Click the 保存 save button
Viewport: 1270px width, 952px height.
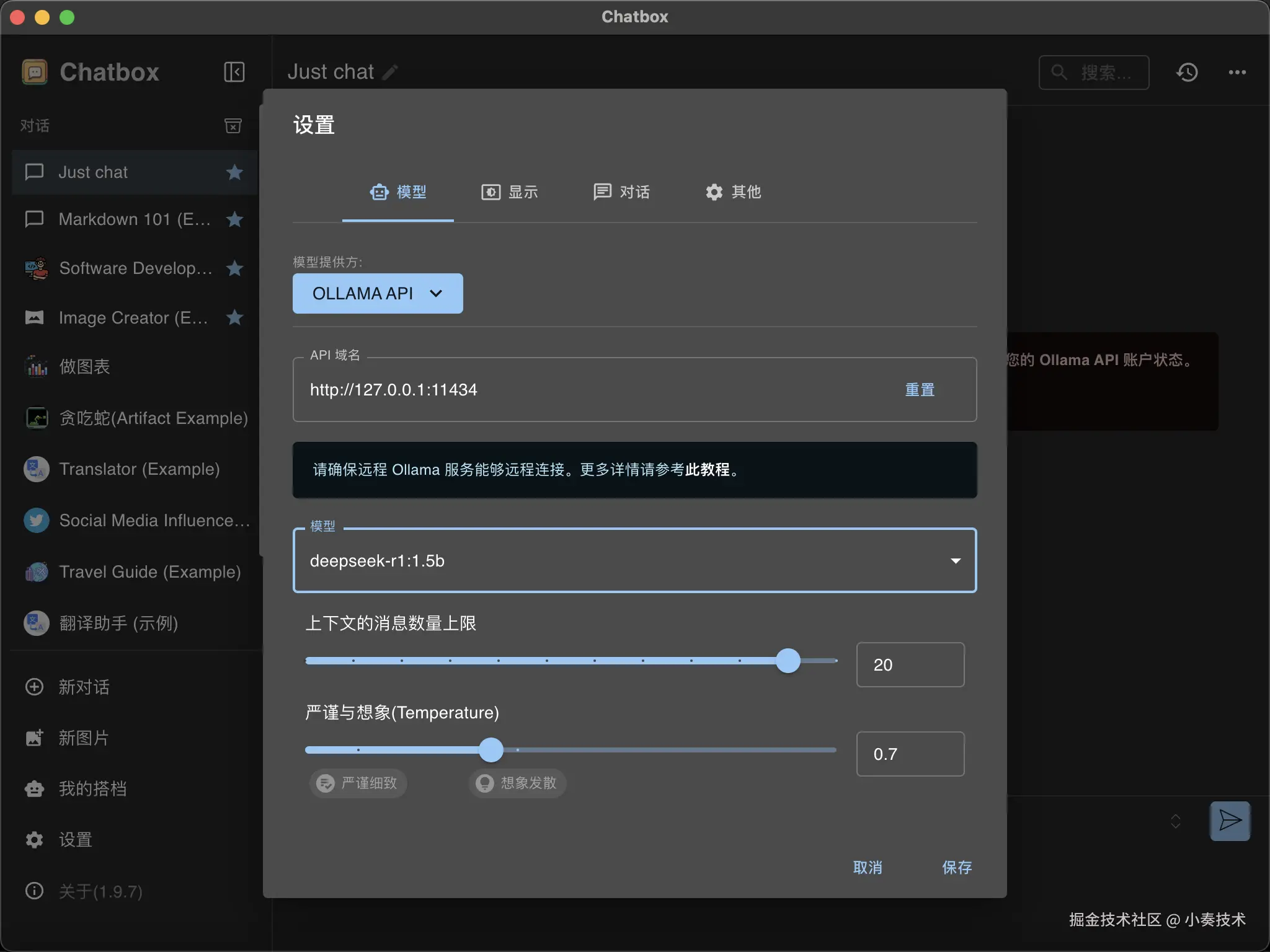[x=956, y=867]
